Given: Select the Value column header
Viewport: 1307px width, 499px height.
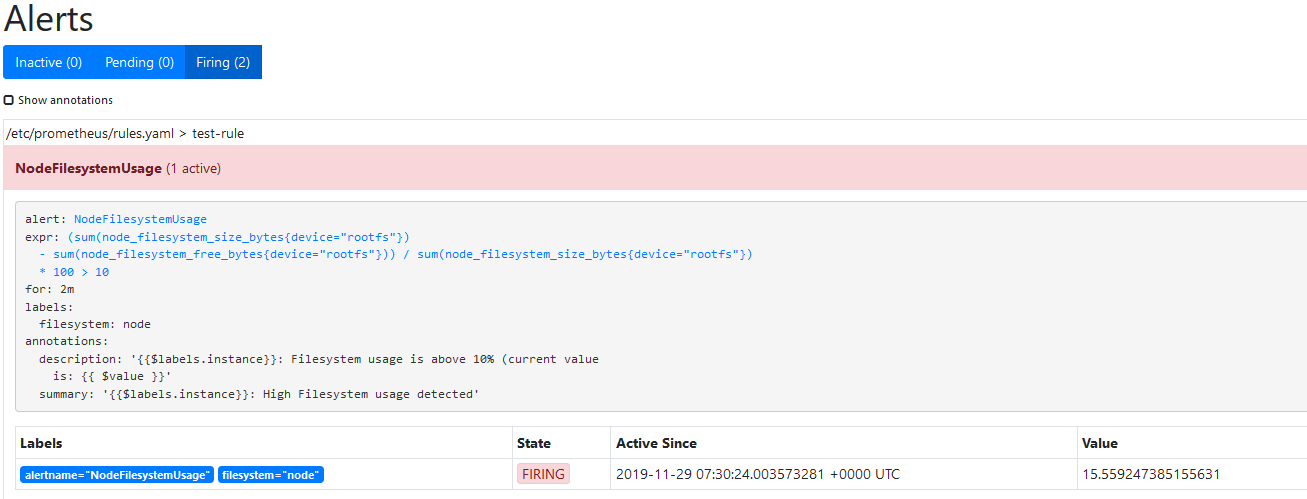Looking at the screenshot, I should point(1099,443).
